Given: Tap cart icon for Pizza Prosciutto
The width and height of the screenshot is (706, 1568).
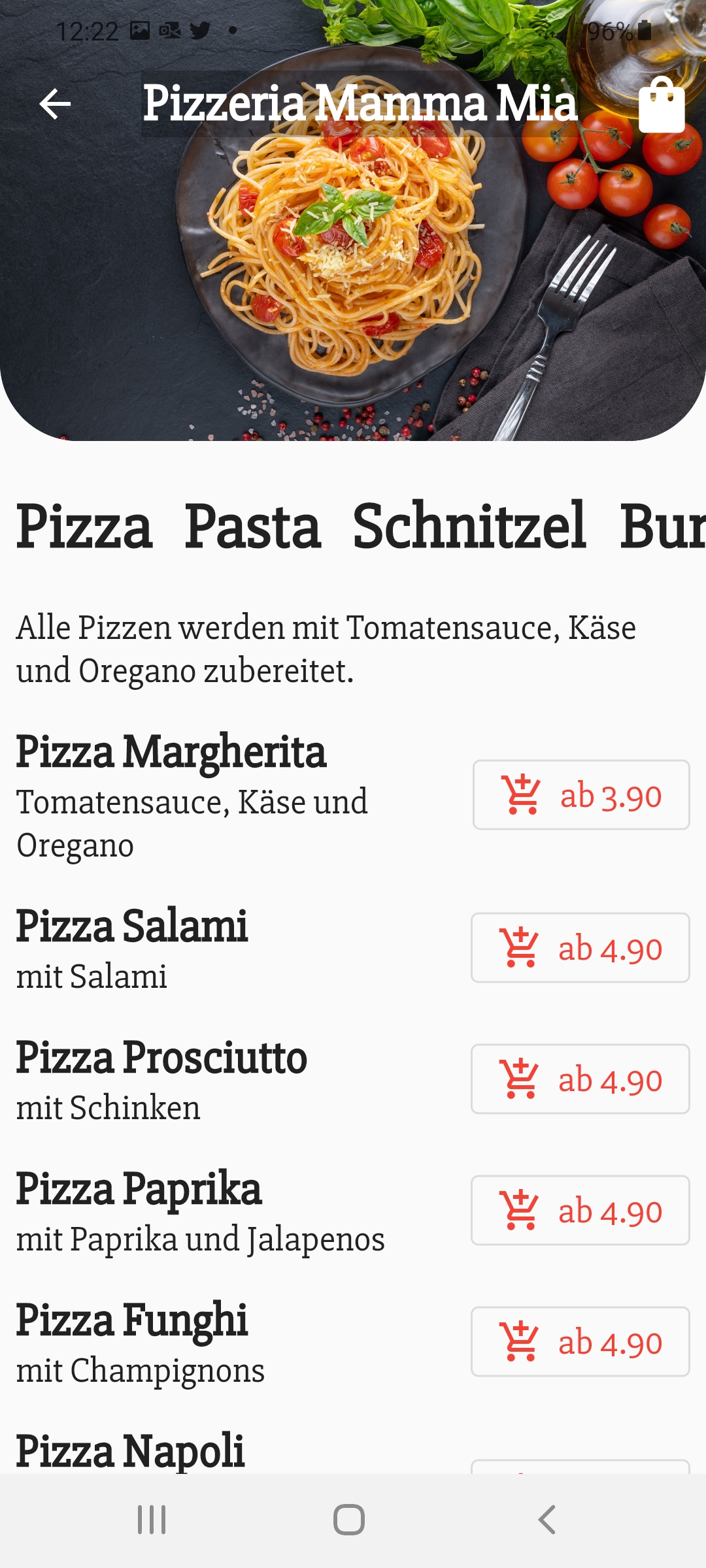Looking at the screenshot, I should 519,1079.
